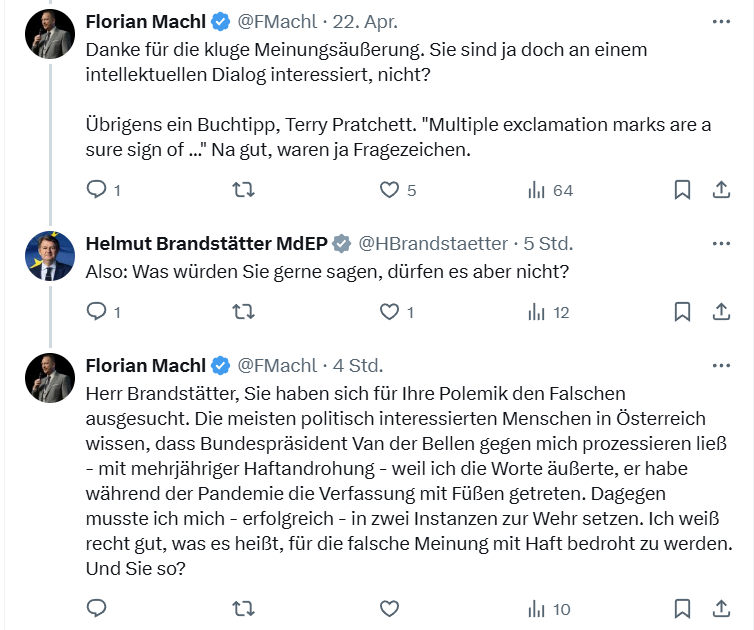Screen dimensions: 754x630
Task: Retweet the Terry Pratchett book tip tweet
Action: (242, 190)
